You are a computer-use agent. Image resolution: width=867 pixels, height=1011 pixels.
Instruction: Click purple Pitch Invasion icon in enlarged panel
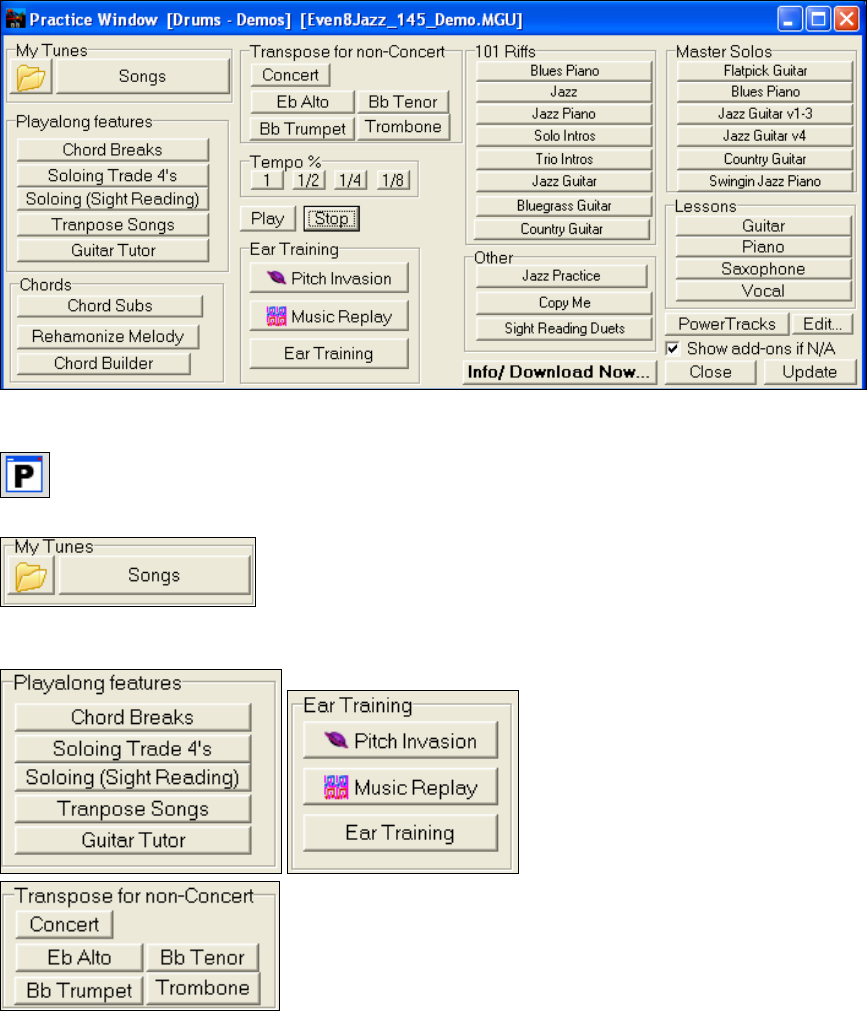pos(335,740)
